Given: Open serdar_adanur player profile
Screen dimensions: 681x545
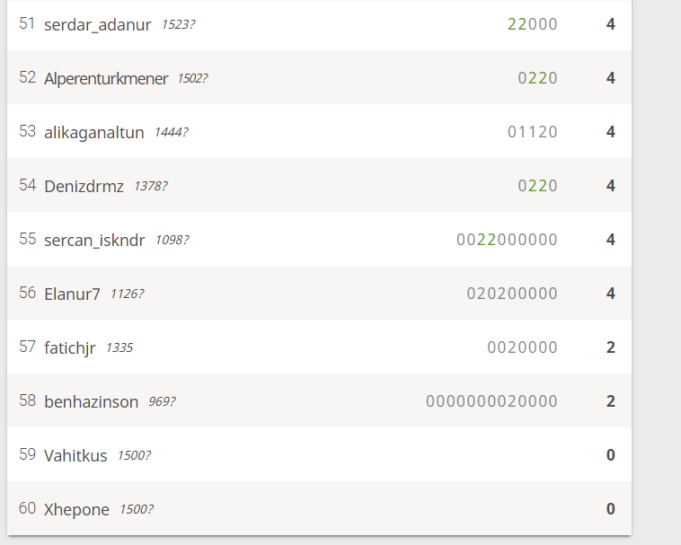Looking at the screenshot, I should coord(98,24).
